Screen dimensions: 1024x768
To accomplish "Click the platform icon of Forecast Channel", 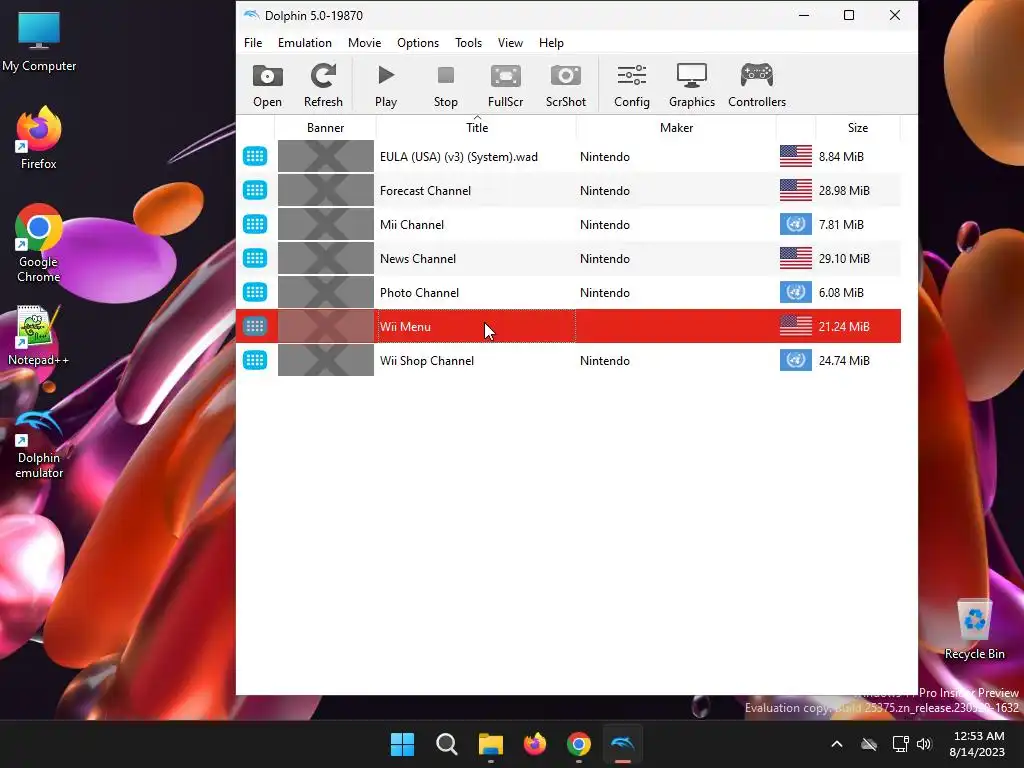I will pyautogui.click(x=255, y=190).
